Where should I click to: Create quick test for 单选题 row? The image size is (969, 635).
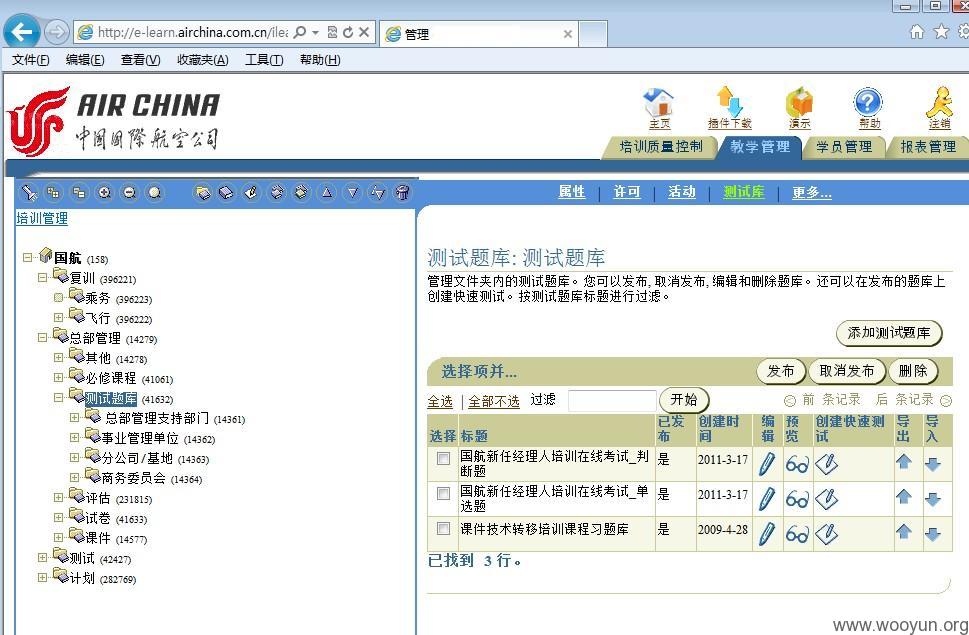click(x=826, y=498)
